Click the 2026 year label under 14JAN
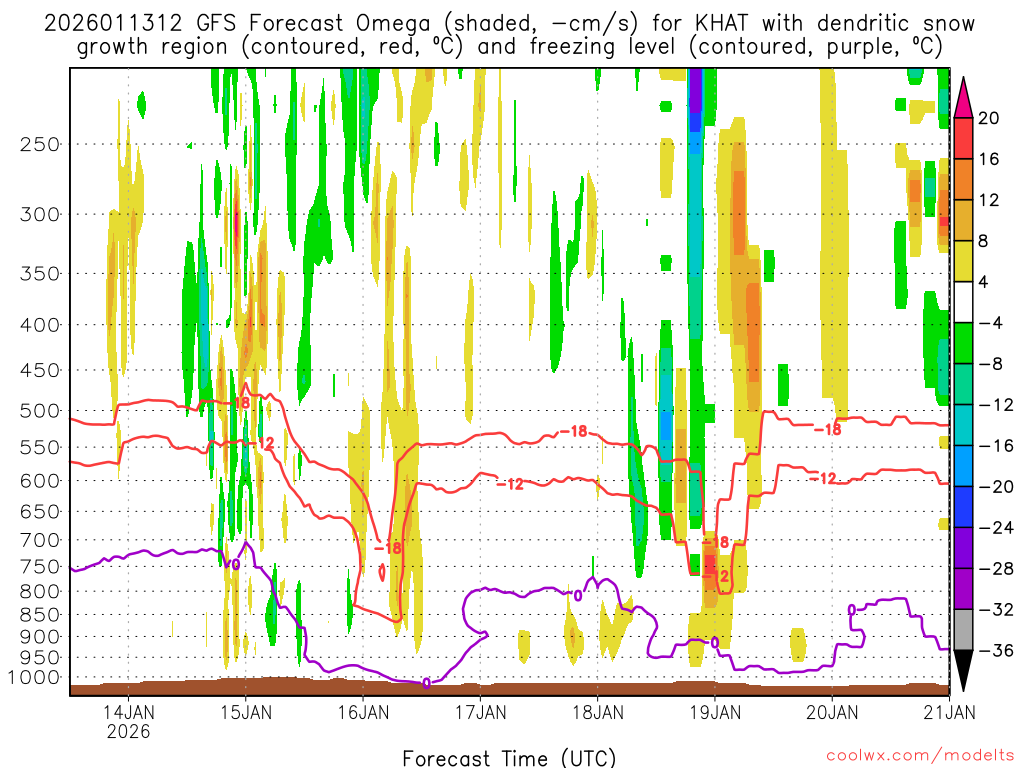The image size is (1024, 768). click(129, 731)
